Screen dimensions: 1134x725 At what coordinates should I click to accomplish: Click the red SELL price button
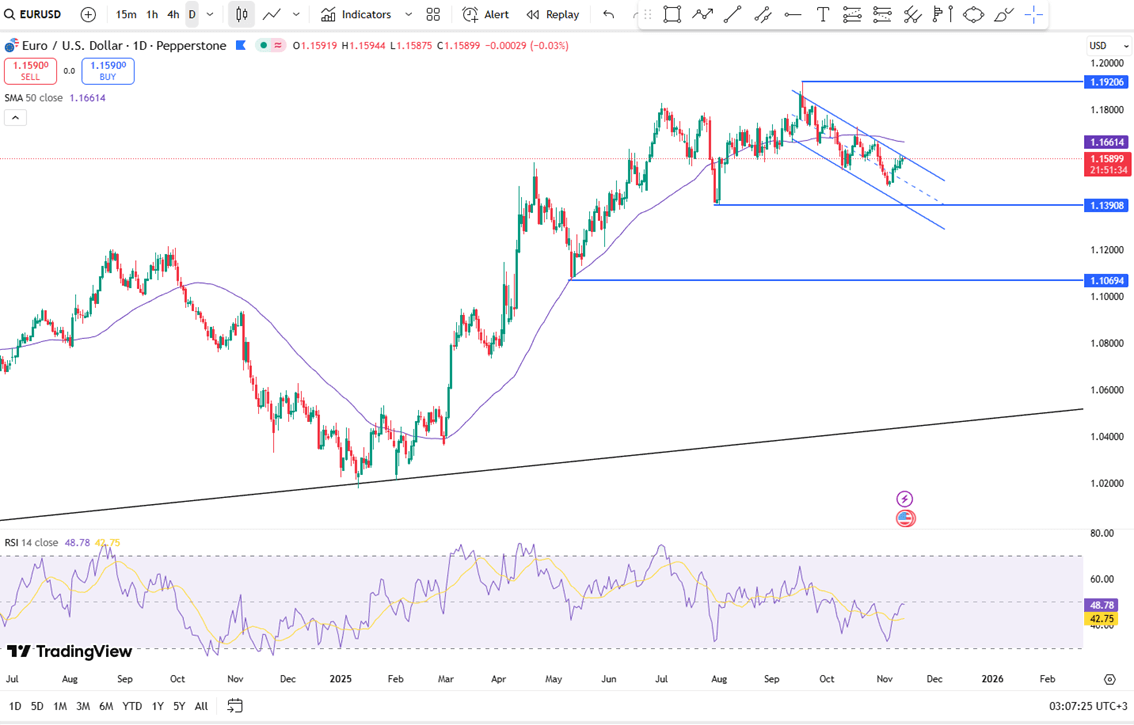click(x=30, y=71)
